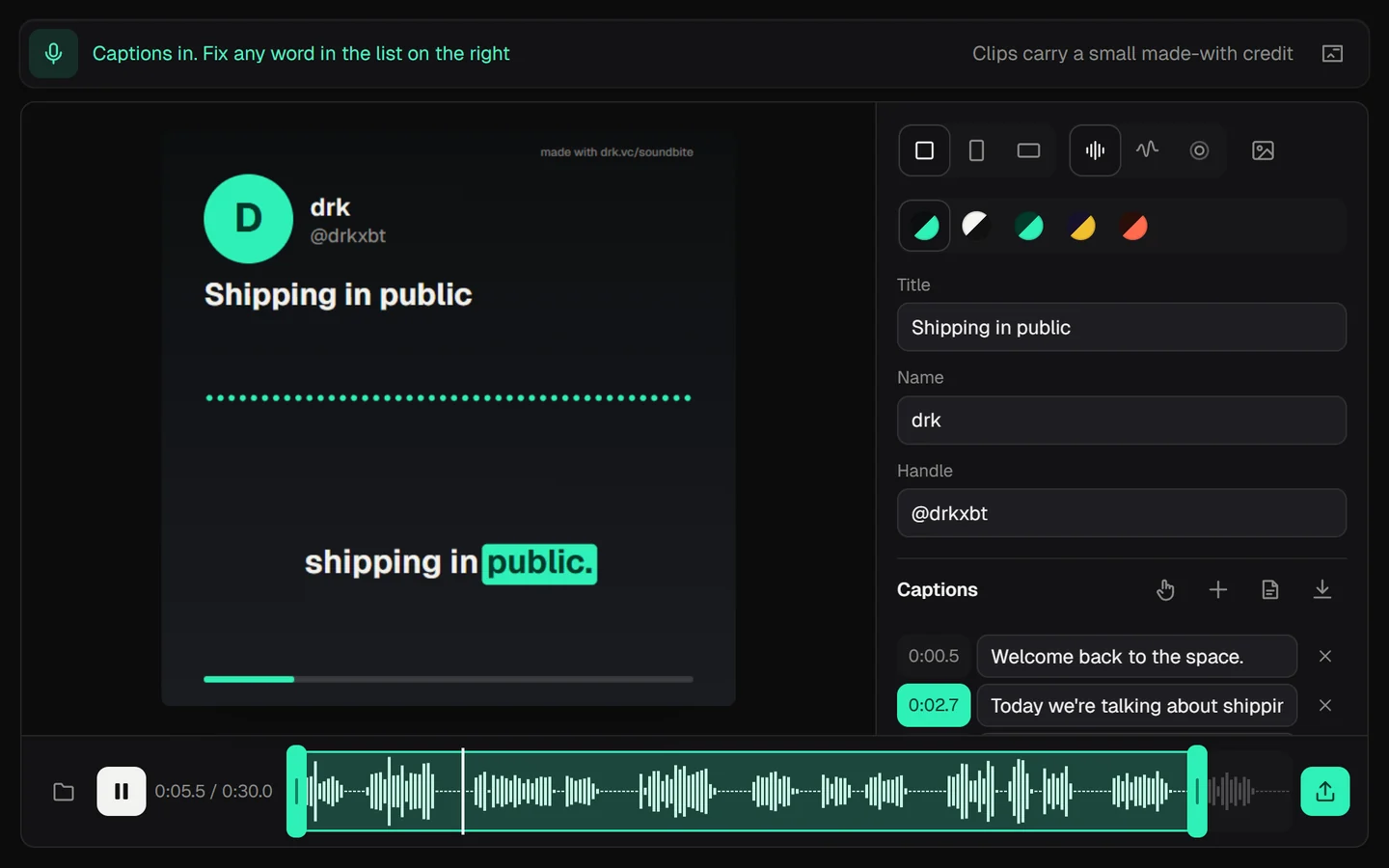Focus the Handle field containing "@drkxbt"
Image resolution: width=1389 pixels, height=868 pixels.
click(1122, 513)
